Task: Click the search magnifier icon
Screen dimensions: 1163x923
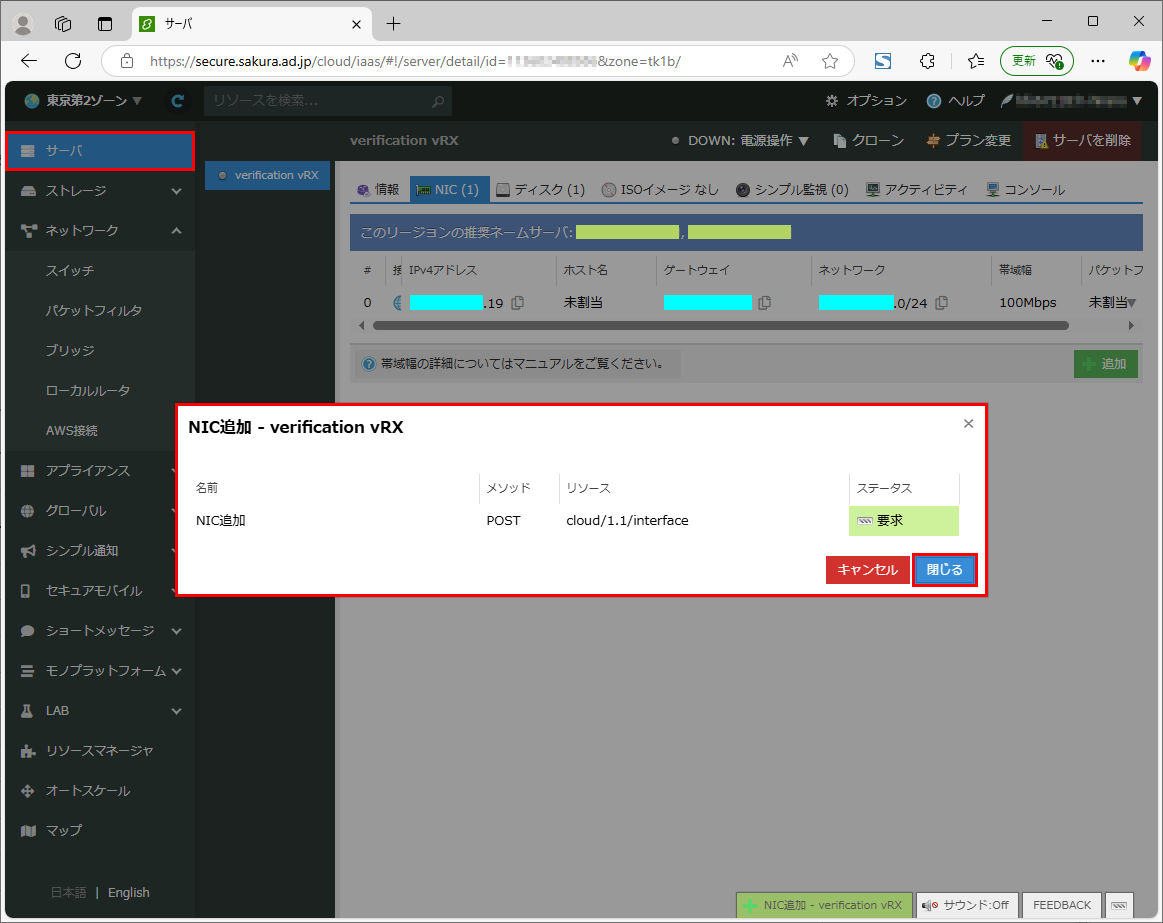Action: [438, 101]
